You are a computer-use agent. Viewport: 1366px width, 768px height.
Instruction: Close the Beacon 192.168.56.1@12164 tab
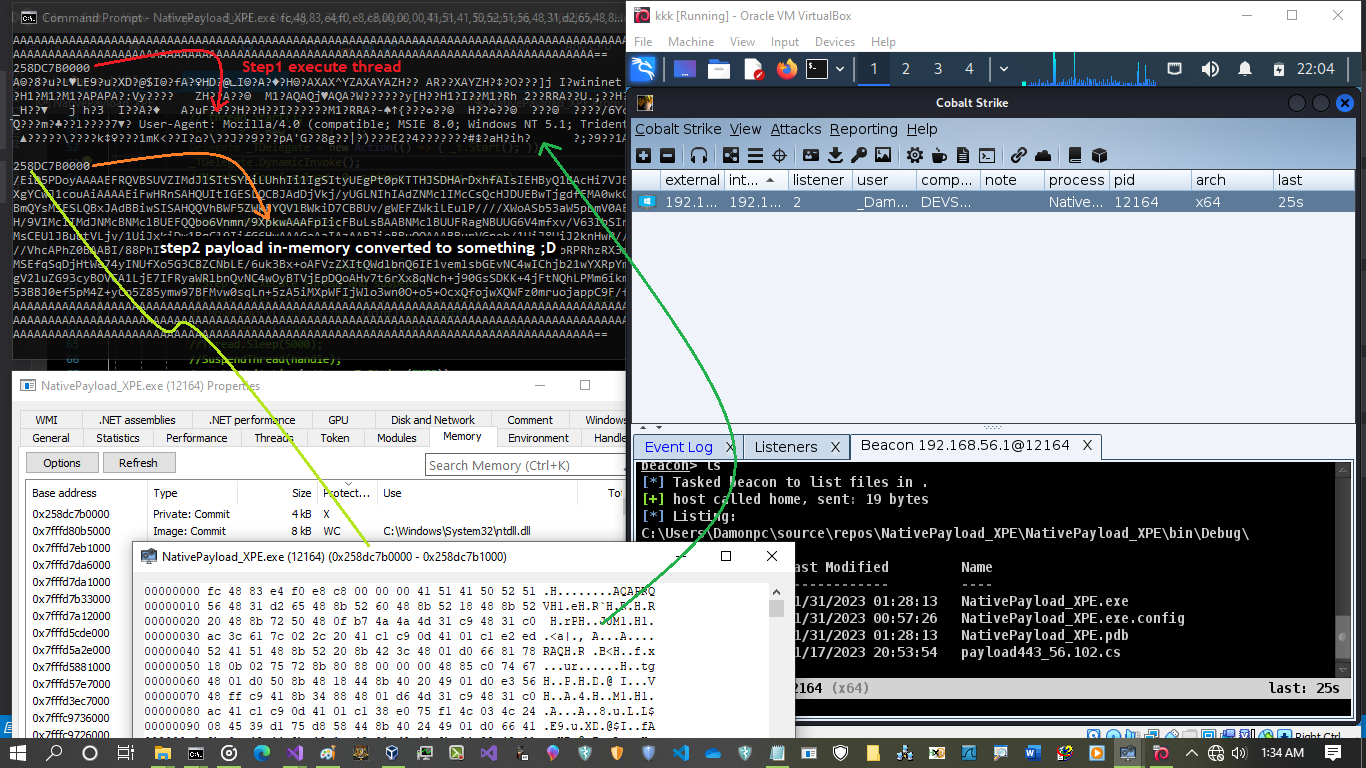[x=1087, y=445]
